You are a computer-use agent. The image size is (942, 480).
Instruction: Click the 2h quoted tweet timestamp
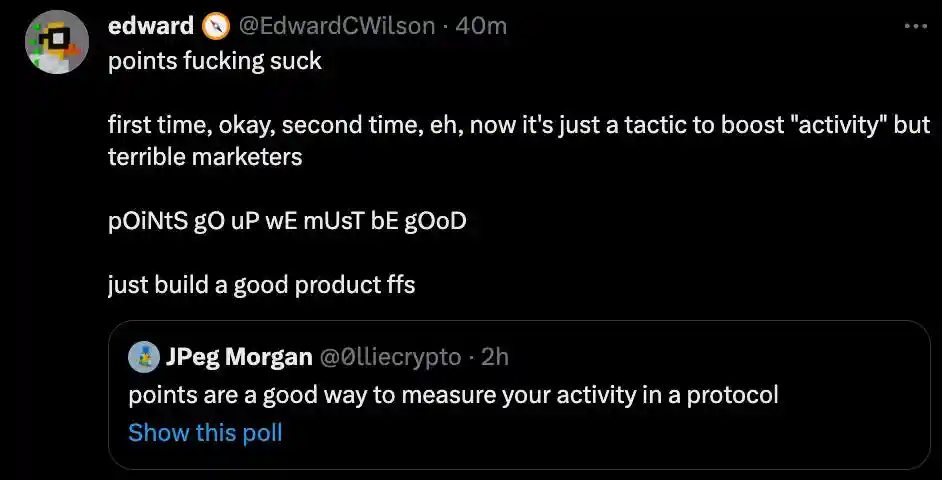494,357
